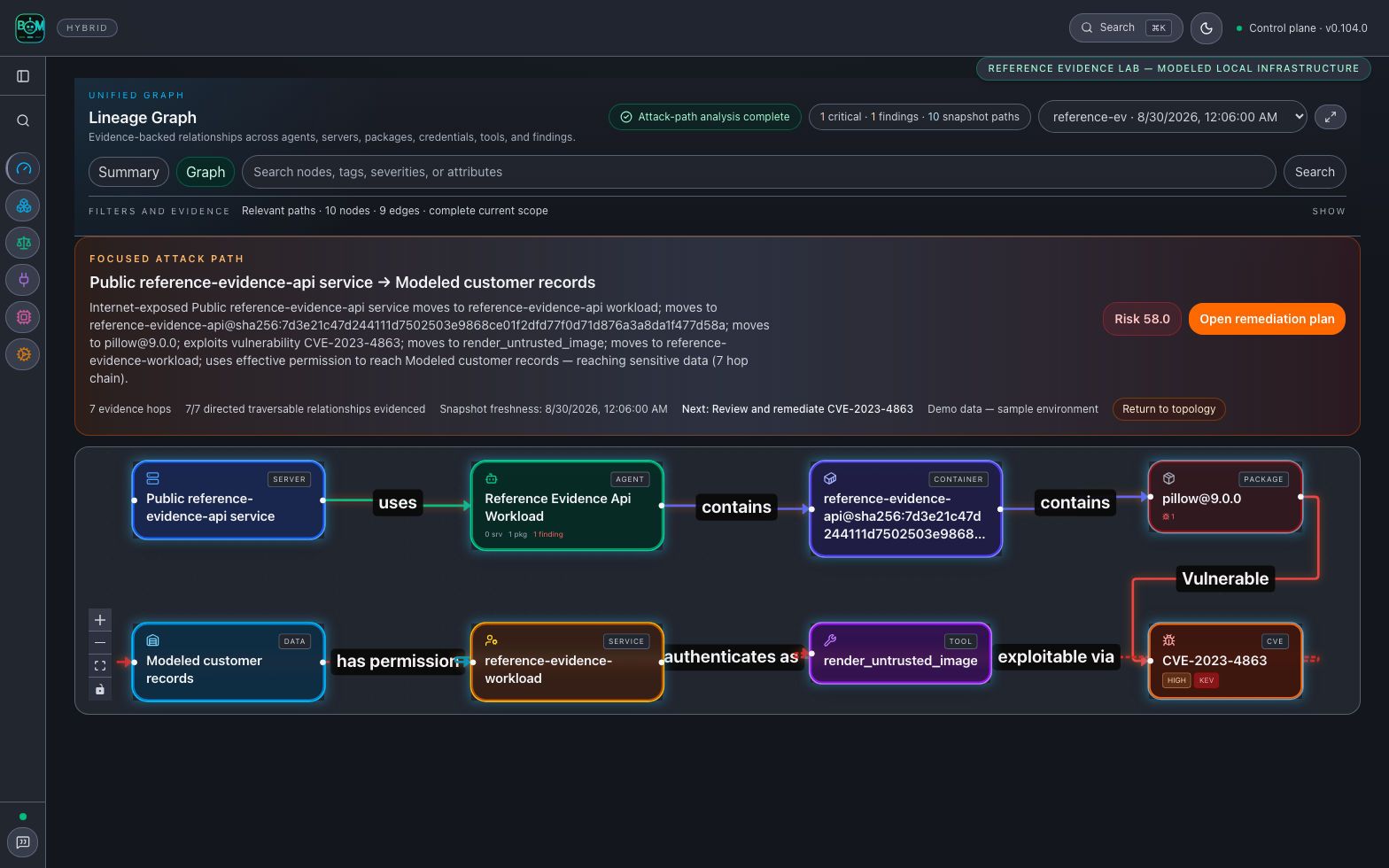
Task: Click the search nodes input field
Action: click(758, 172)
